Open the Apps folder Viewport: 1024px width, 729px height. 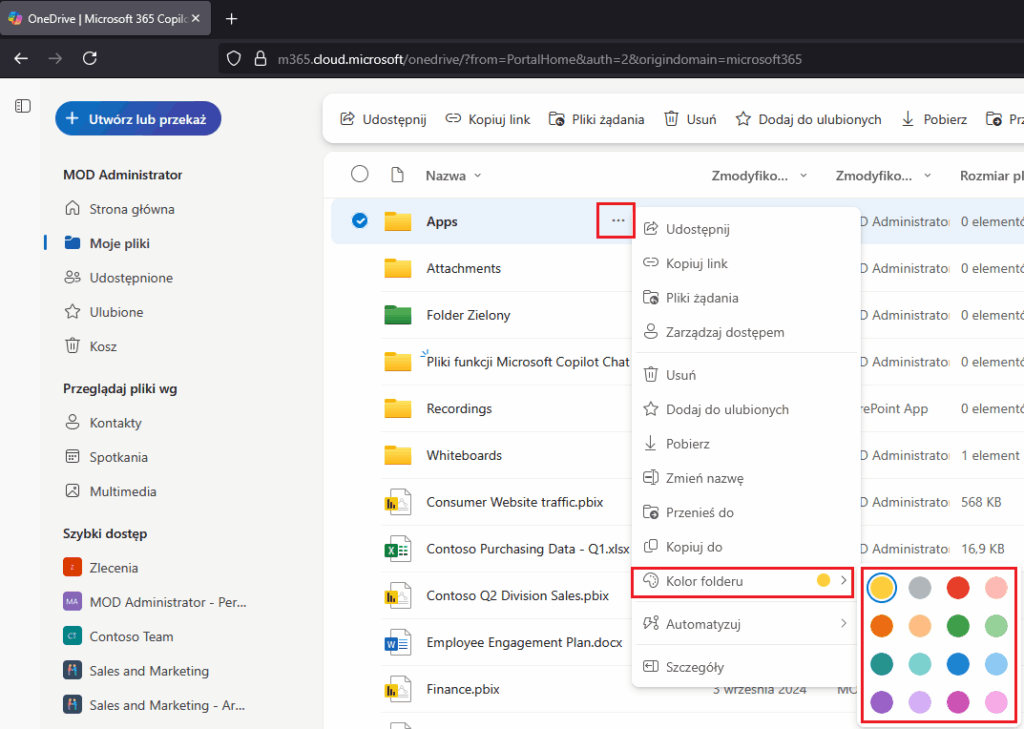tap(442, 221)
